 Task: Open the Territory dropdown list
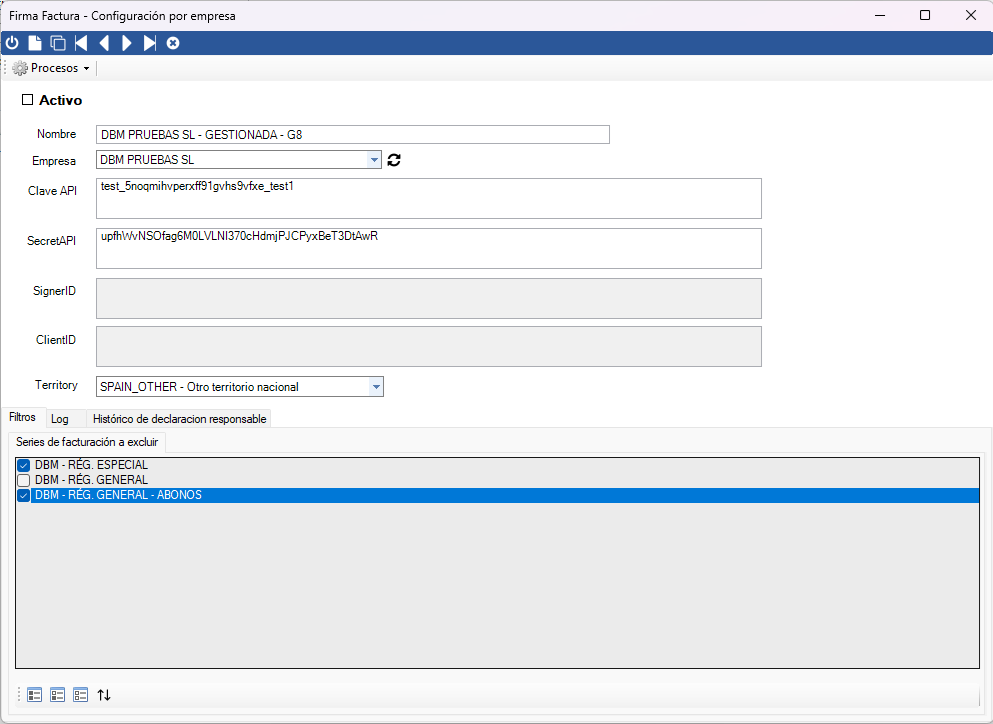point(376,387)
